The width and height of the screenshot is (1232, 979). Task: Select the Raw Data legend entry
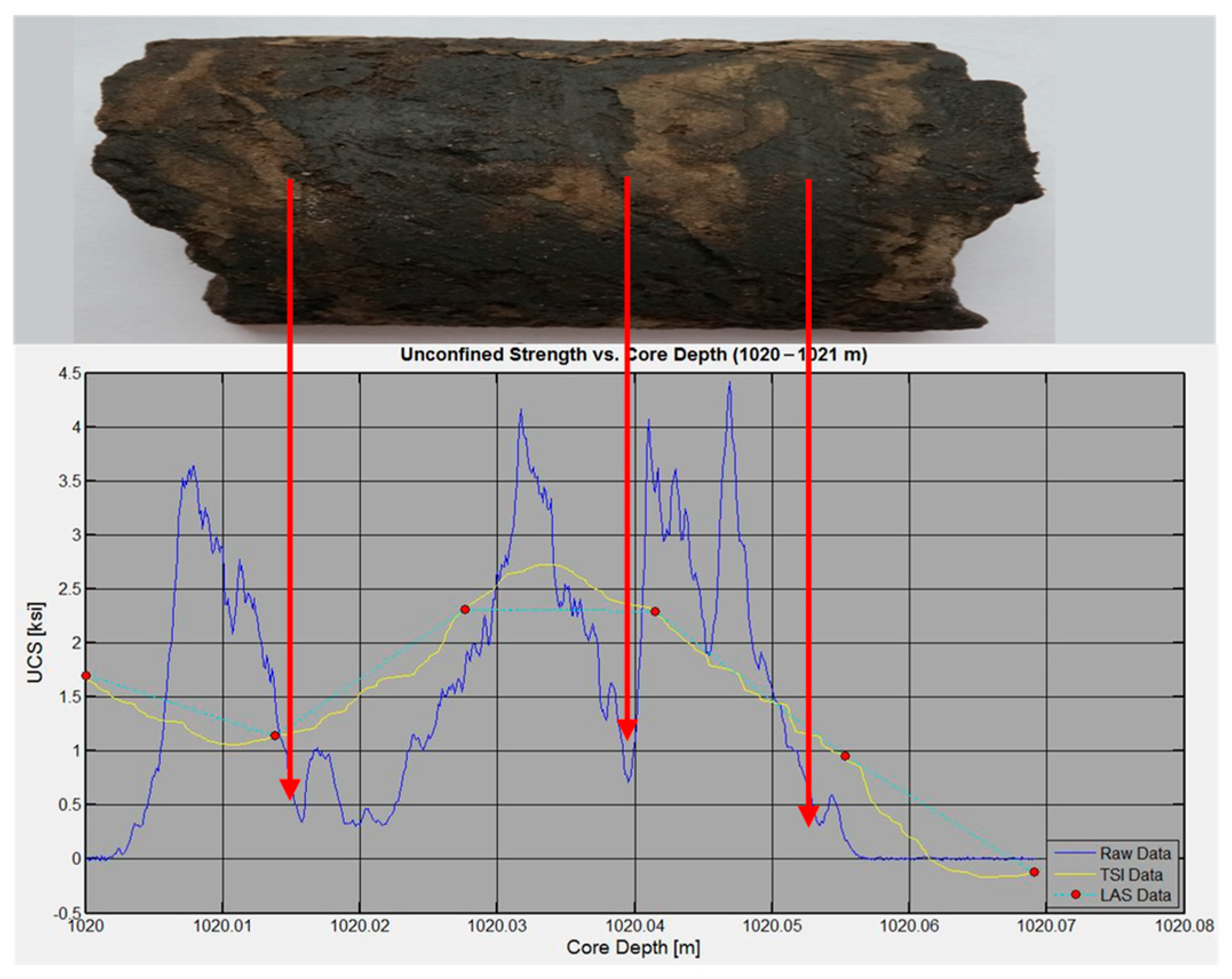1135,854
